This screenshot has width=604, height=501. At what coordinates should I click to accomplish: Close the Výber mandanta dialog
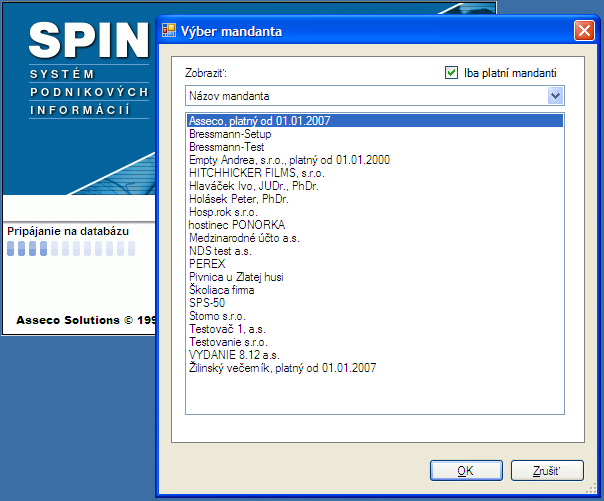584,31
